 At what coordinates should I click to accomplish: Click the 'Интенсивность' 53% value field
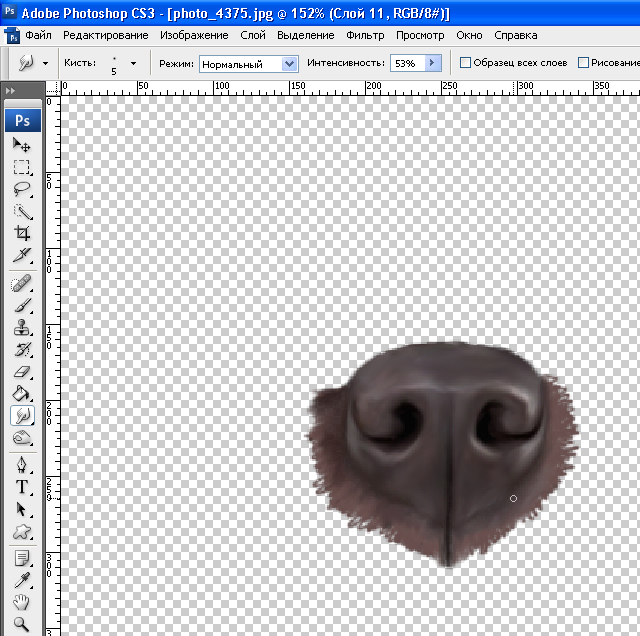pos(405,63)
